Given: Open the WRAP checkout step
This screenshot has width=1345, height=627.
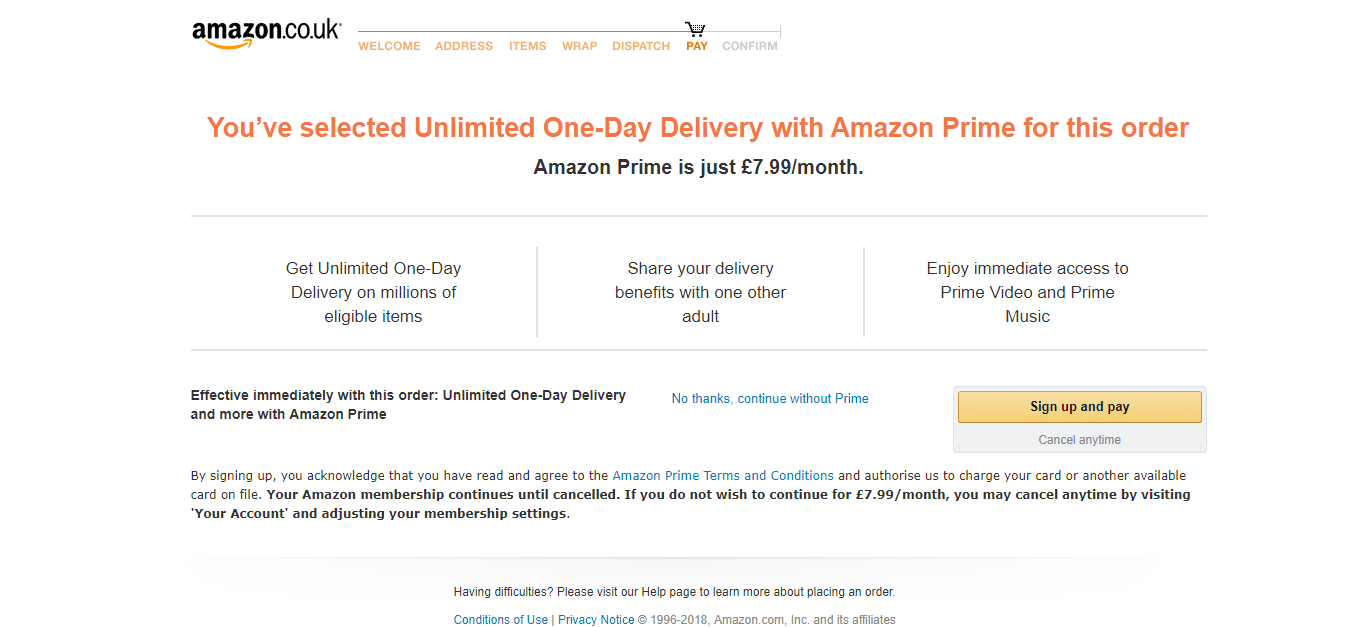Looking at the screenshot, I should coord(579,45).
